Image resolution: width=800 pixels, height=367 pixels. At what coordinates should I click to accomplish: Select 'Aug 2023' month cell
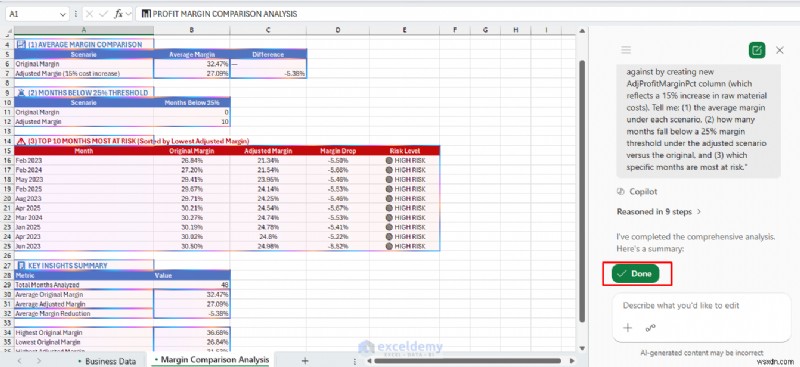(84, 199)
